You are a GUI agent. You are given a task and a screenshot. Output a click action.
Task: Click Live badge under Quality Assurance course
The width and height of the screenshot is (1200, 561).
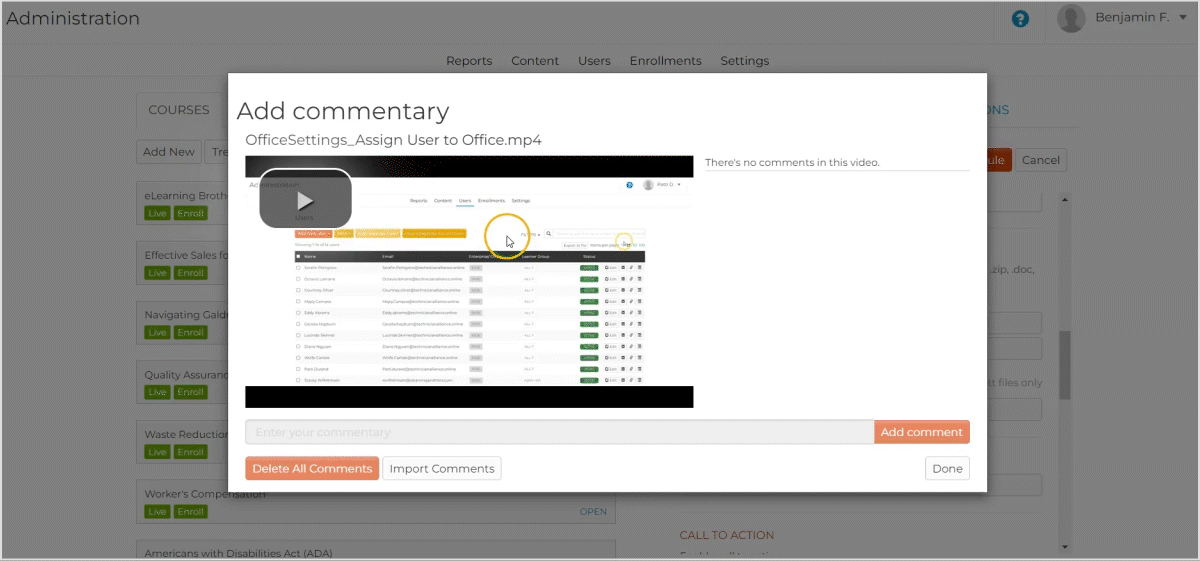coord(157,392)
